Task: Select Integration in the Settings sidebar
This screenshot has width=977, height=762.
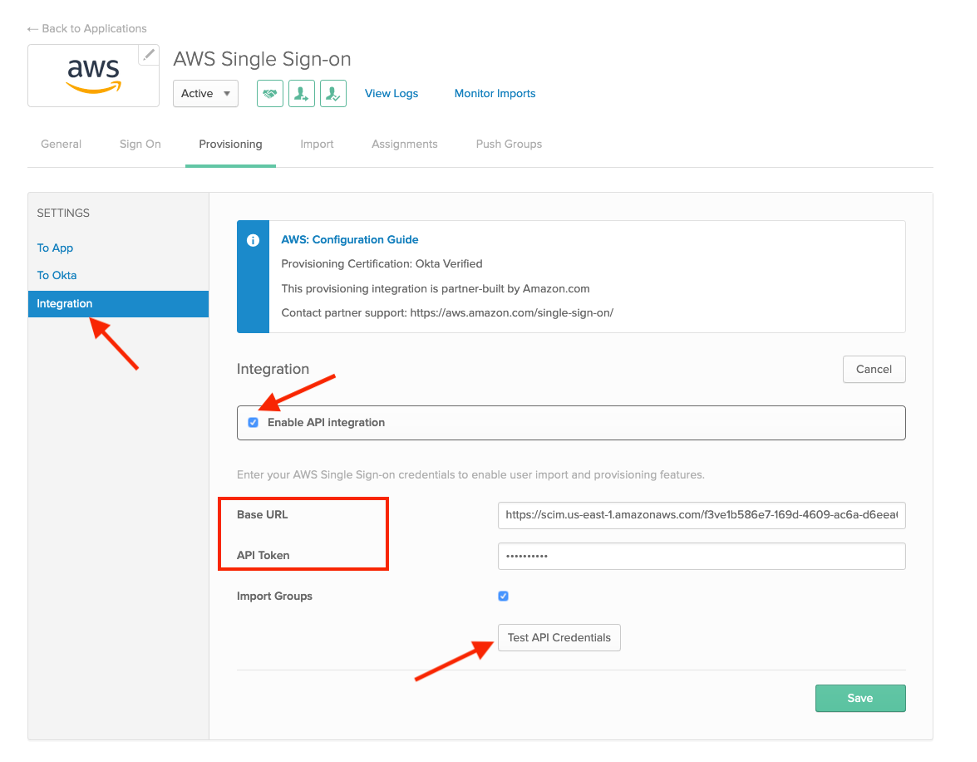Action: (64, 303)
